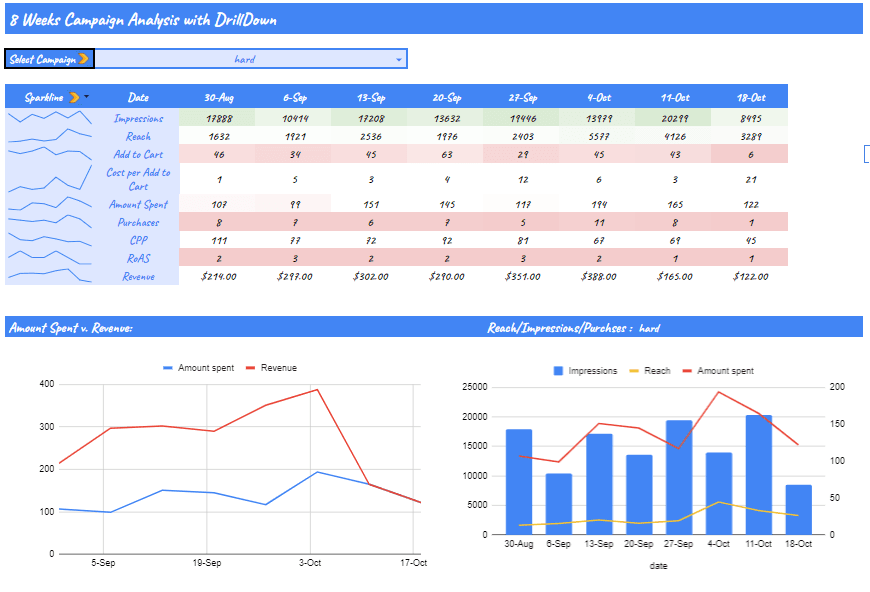Click the orange chevron beside the Sparkline header
Viewport: 870px width, 592px height.
click(x=74, y=98)
